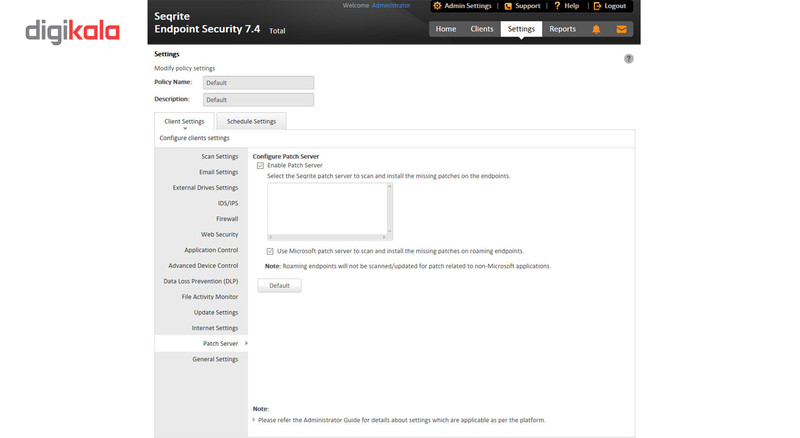
Task: Click the Configure Patch Server heading
Action: point(286,156)
